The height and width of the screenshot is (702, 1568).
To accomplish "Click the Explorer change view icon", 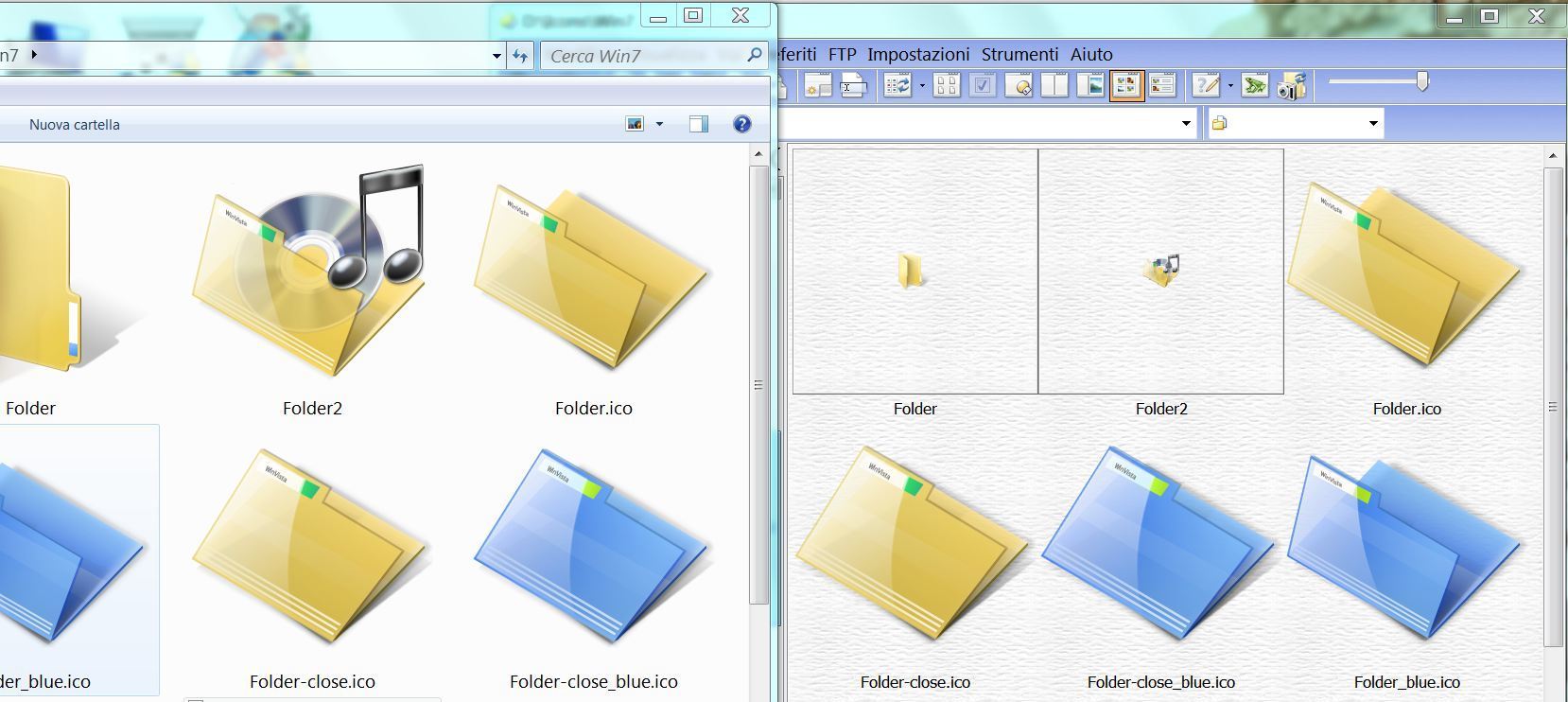I will pos(635,124).
